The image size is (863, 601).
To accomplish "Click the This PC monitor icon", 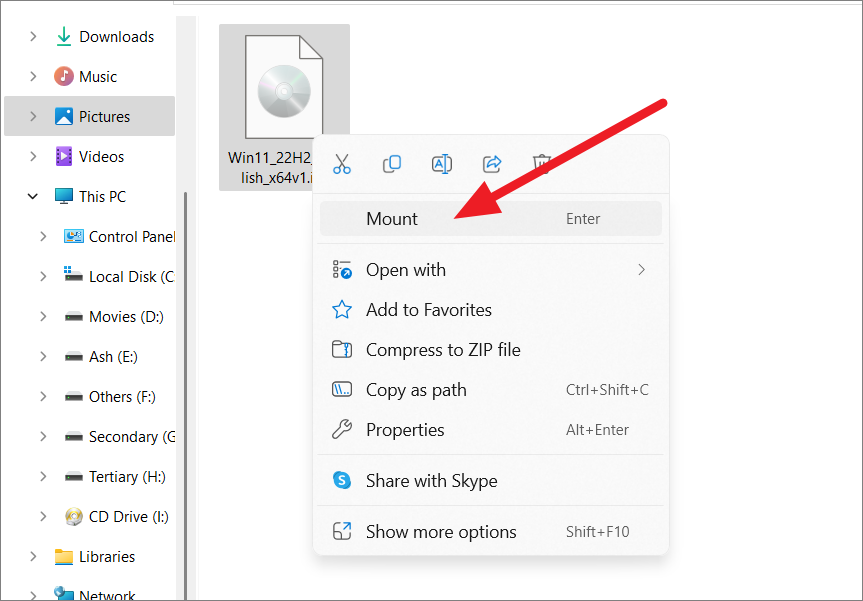I will pos(64,196).
